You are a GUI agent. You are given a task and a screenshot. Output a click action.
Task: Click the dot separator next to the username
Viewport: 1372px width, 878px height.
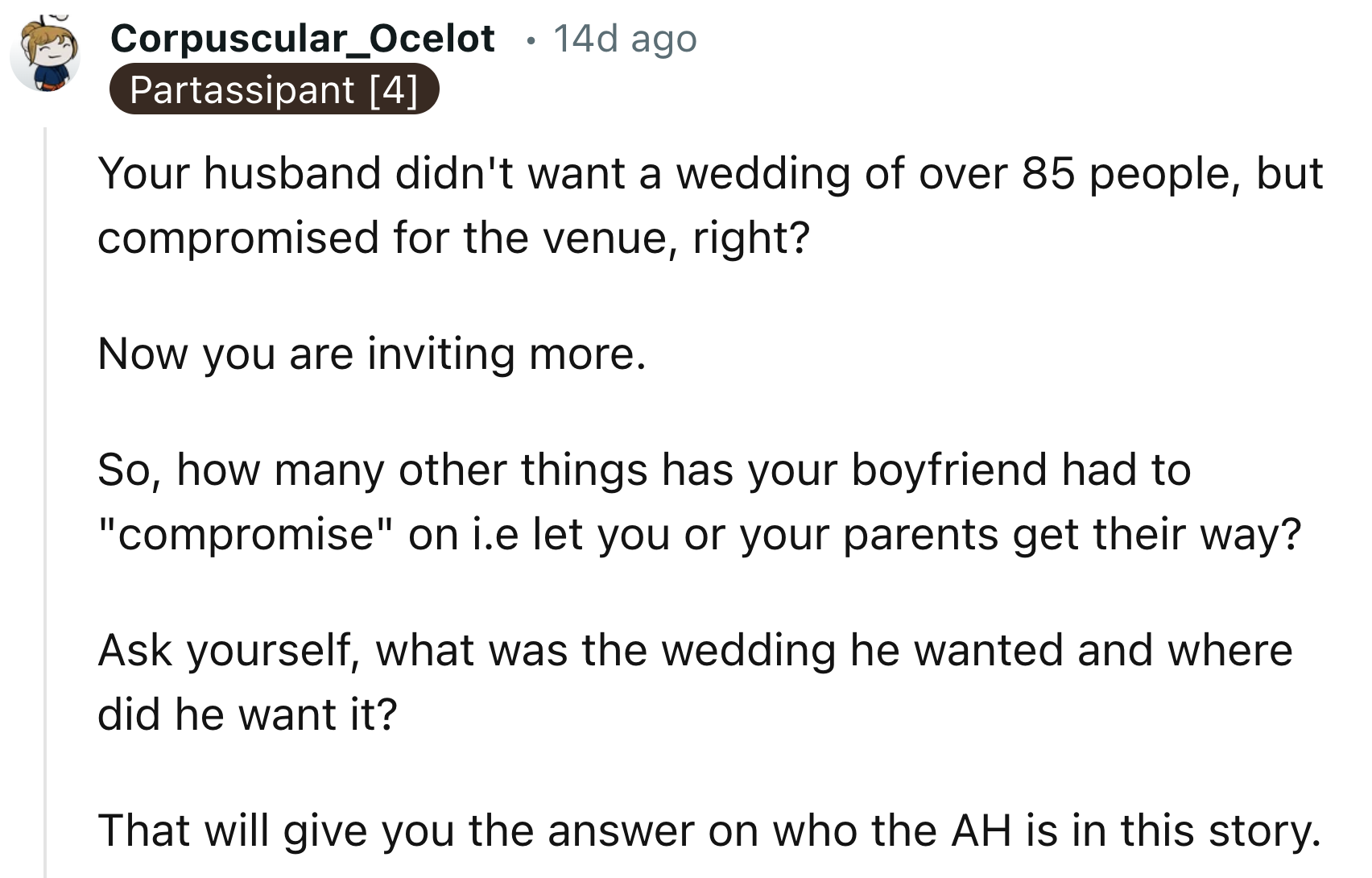tap(529, 39)
